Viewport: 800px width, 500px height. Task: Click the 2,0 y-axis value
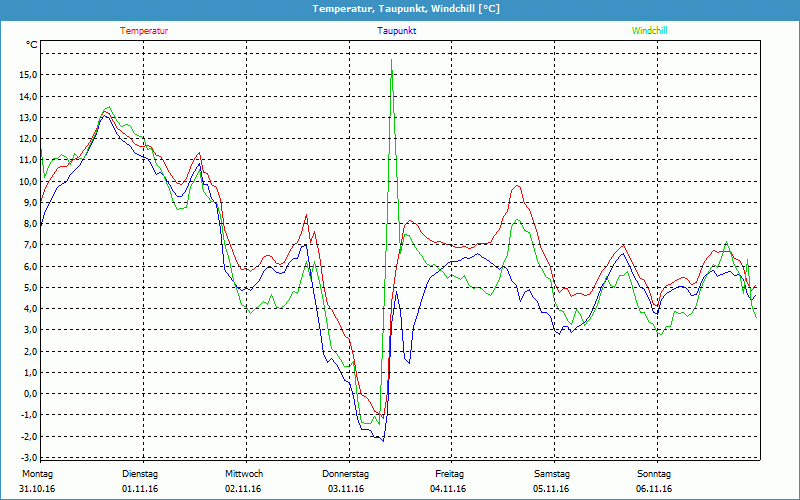(30, 351)
